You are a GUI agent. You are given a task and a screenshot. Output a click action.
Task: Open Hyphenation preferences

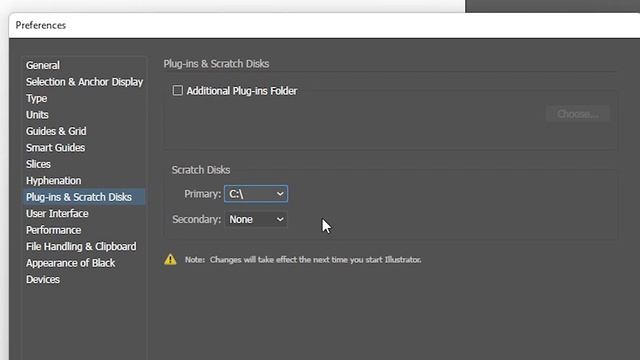(53, 181)
